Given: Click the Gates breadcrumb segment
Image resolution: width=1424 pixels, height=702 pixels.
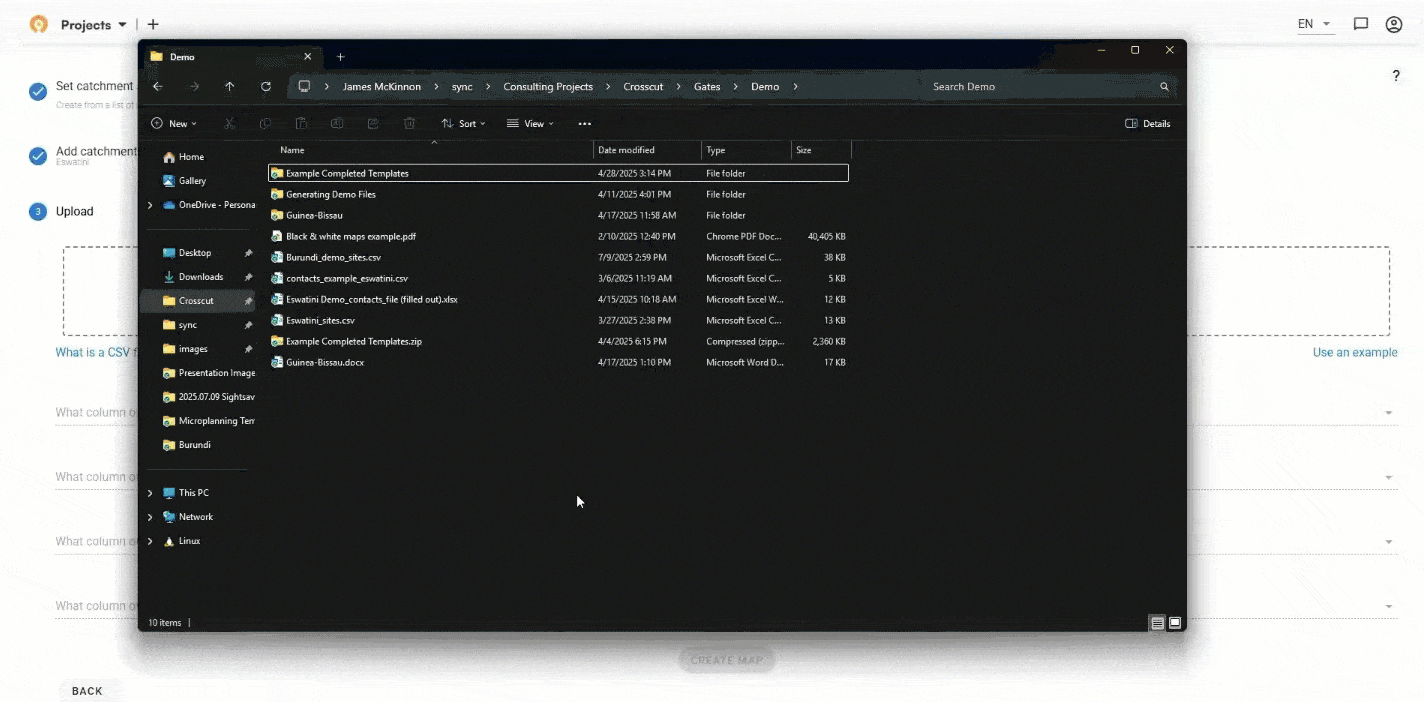Looking at the screenshot, I should click(x=707, y=87).
